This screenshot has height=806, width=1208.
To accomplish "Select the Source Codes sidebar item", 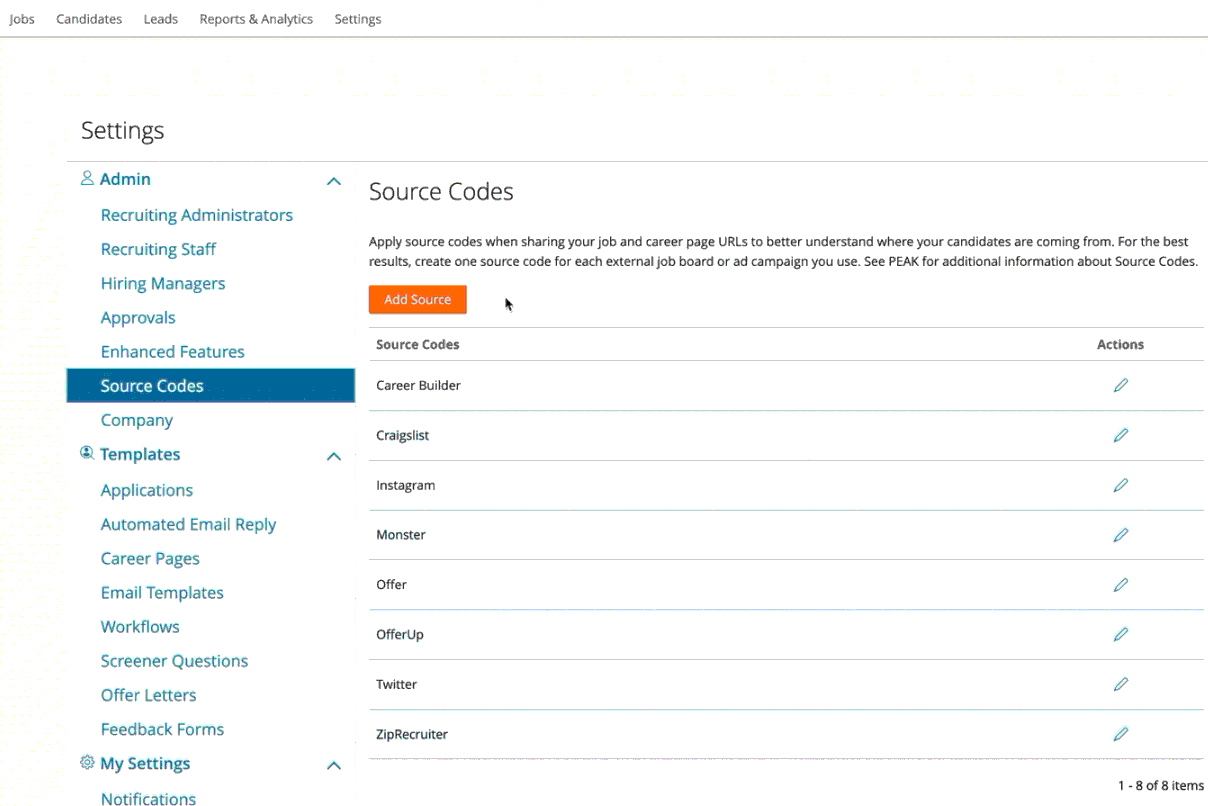I will click(211, 386).
